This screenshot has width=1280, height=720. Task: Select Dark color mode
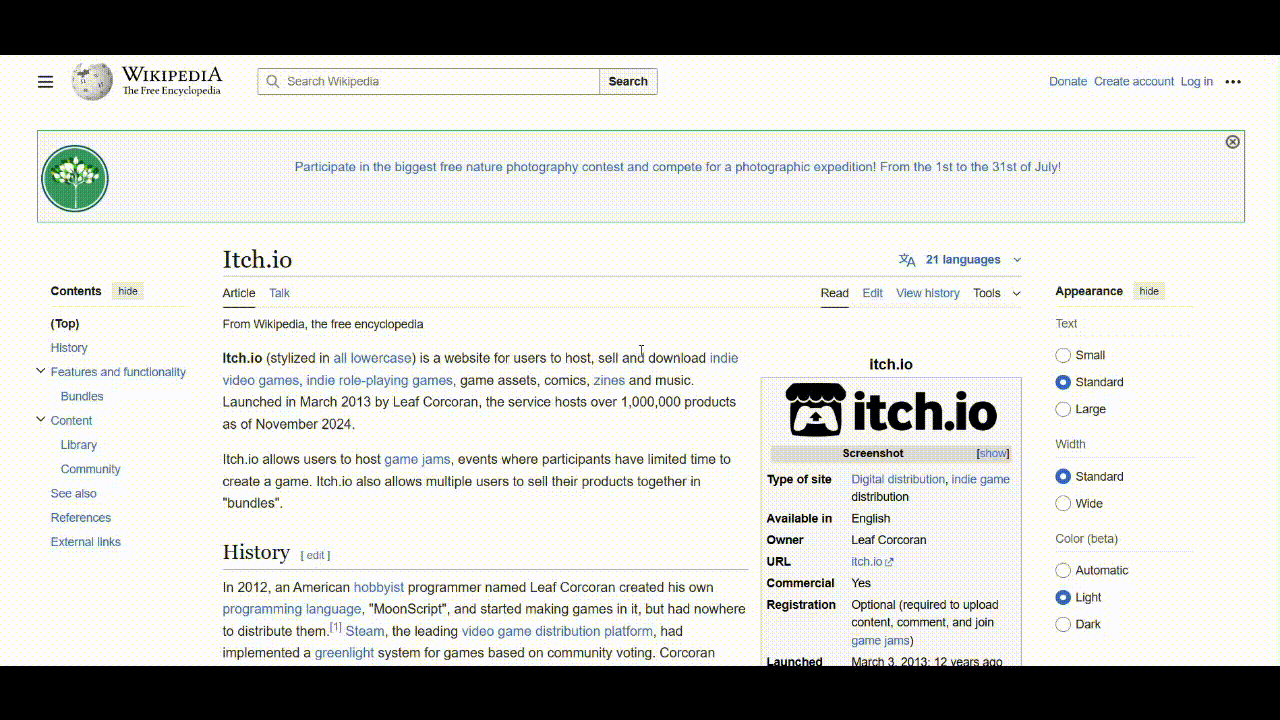point(1063,625)
